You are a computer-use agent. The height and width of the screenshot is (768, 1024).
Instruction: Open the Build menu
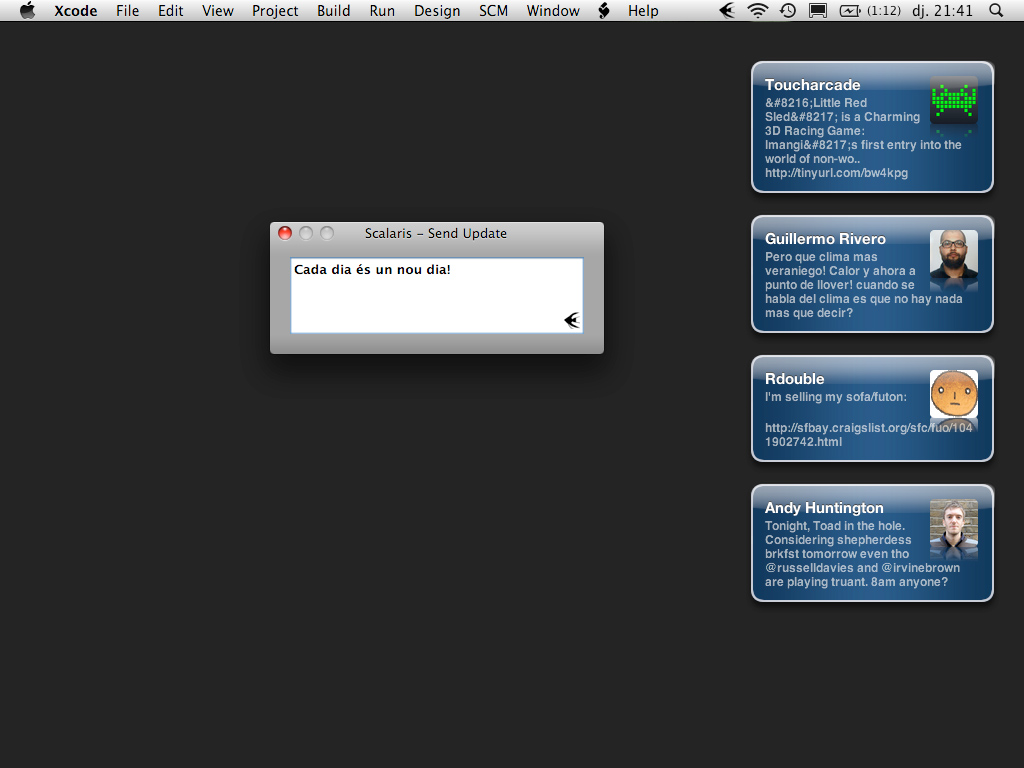[334, 11]
